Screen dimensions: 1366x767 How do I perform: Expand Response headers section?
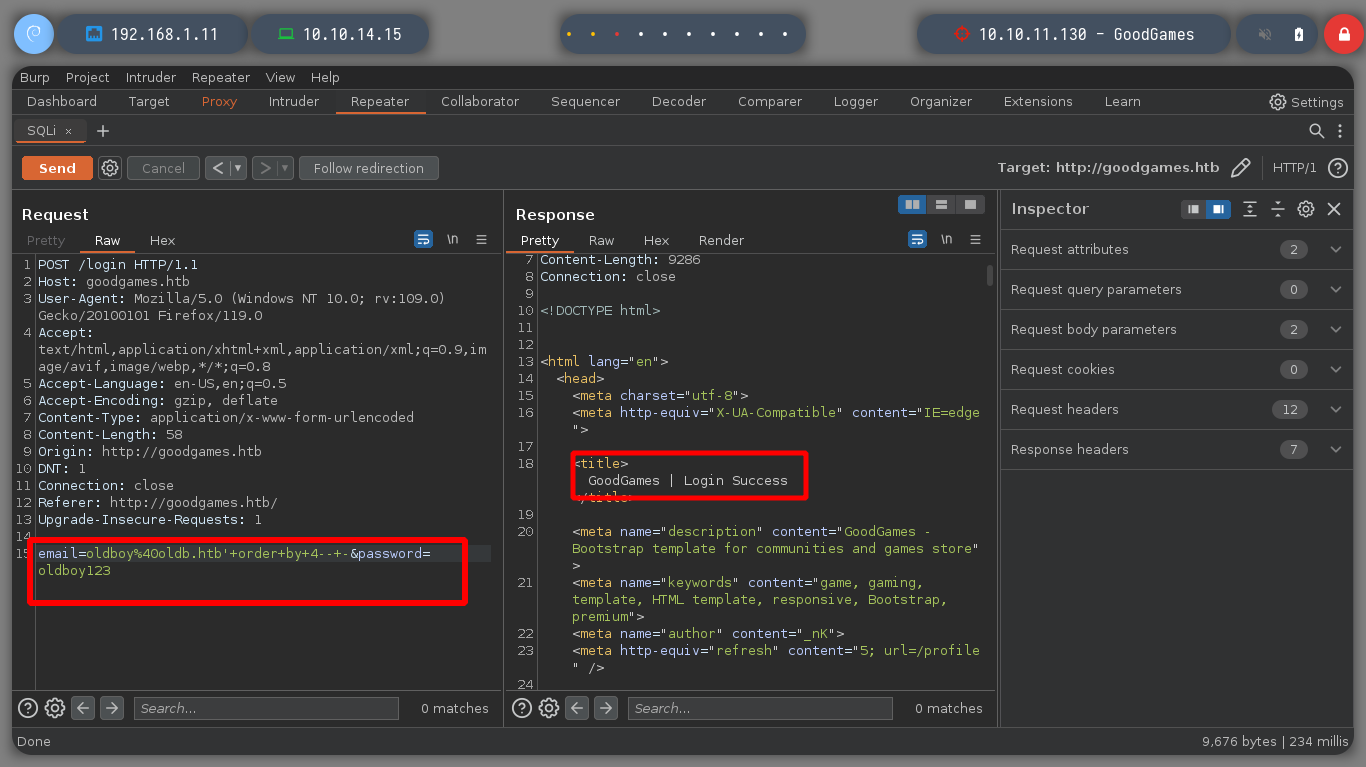point(1177,449)
